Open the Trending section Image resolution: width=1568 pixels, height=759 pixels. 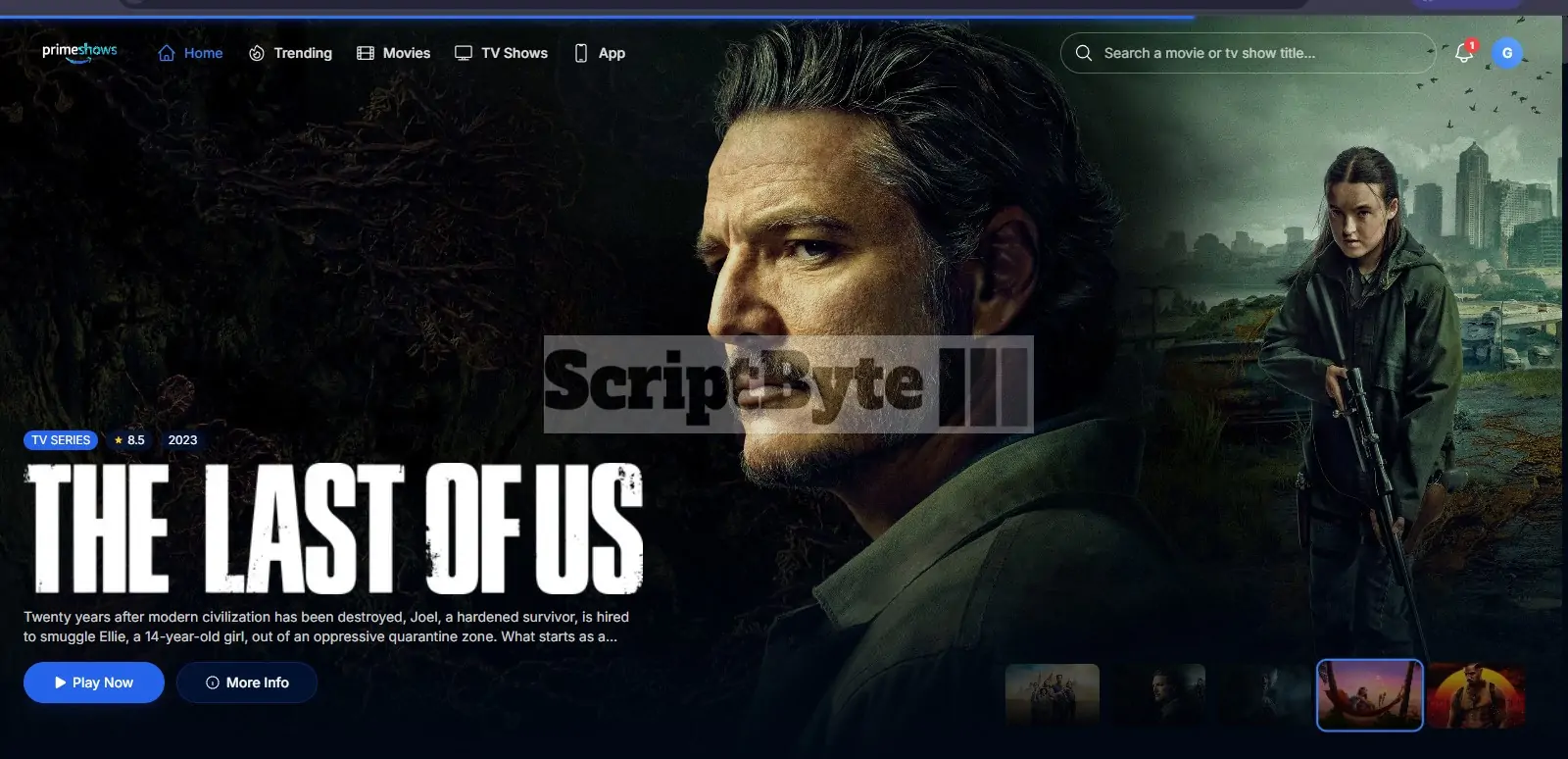point(290,53)
